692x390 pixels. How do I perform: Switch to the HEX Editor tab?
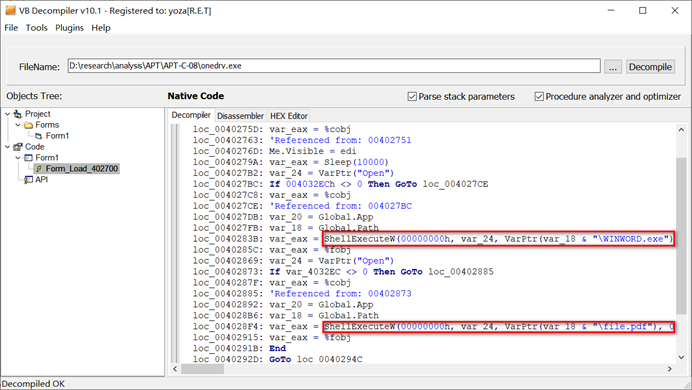[289, 116]
